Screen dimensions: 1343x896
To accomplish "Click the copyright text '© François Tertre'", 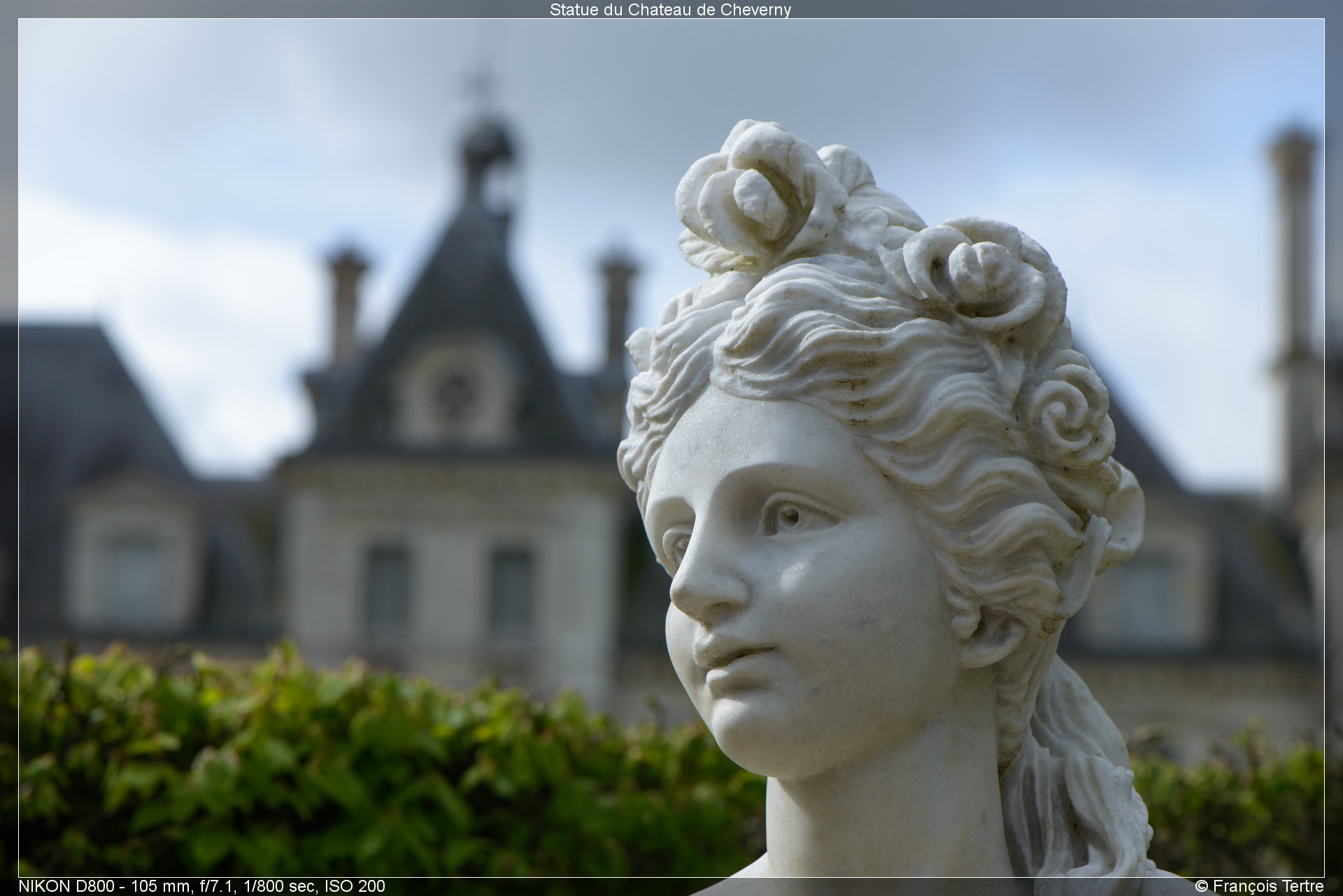I will [1259, 886].
